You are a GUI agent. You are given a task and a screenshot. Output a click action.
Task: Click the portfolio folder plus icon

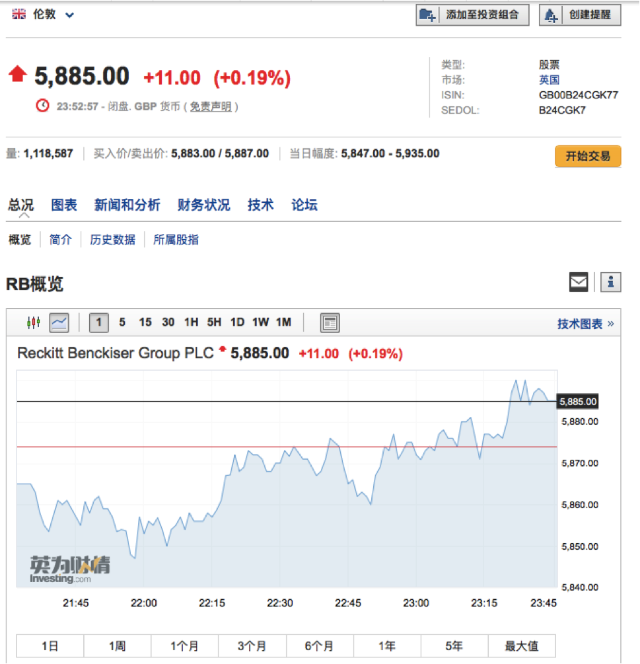427,15
